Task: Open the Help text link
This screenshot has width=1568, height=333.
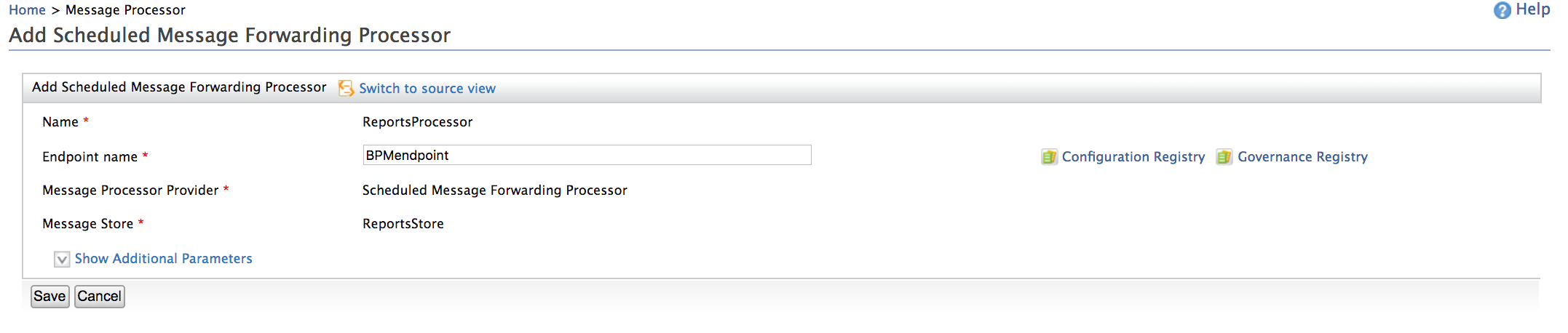Action: [x=1532, y=9]
